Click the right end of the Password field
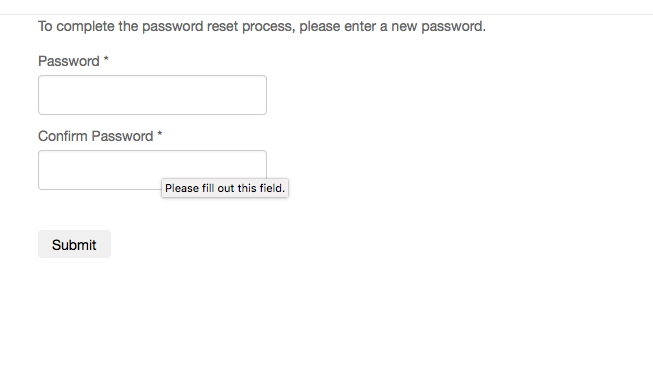 tap(262, 95)
